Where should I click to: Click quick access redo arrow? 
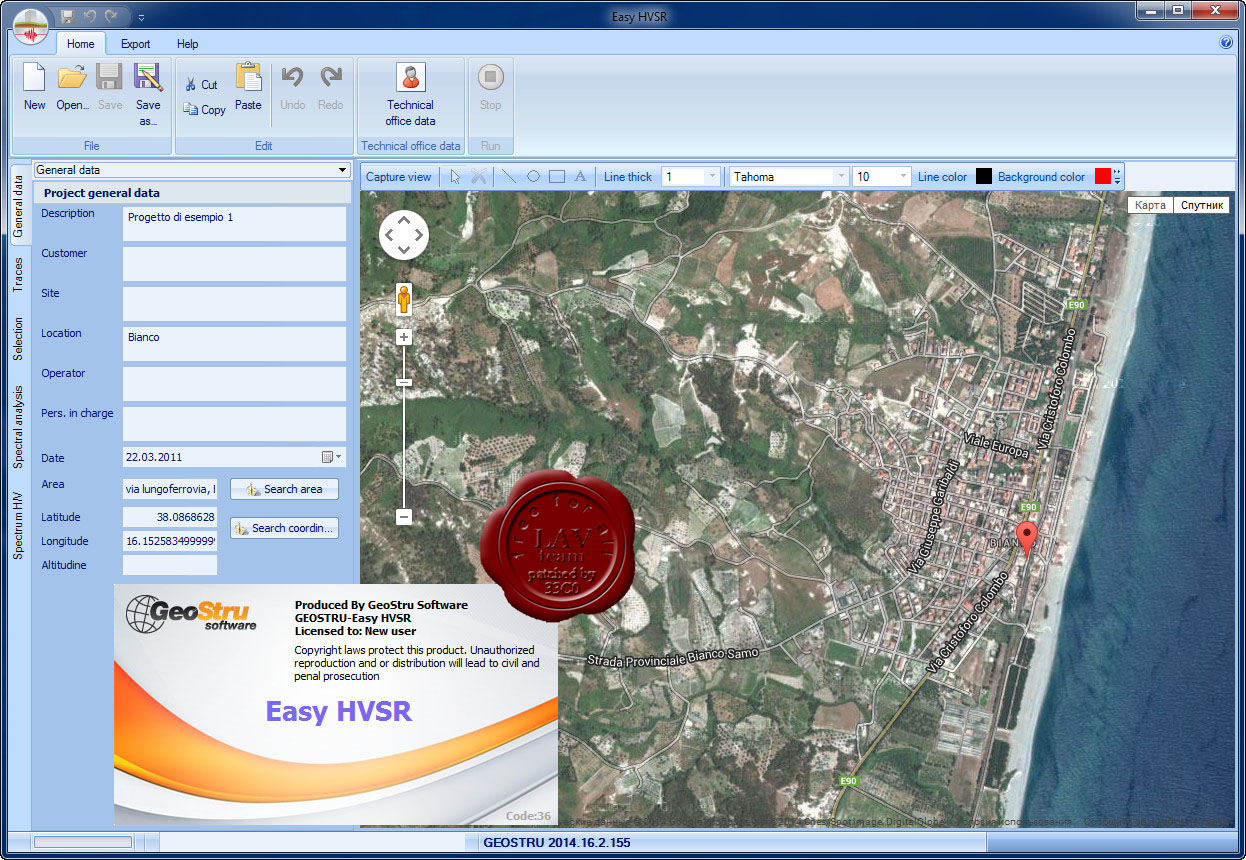pos(111,16)
